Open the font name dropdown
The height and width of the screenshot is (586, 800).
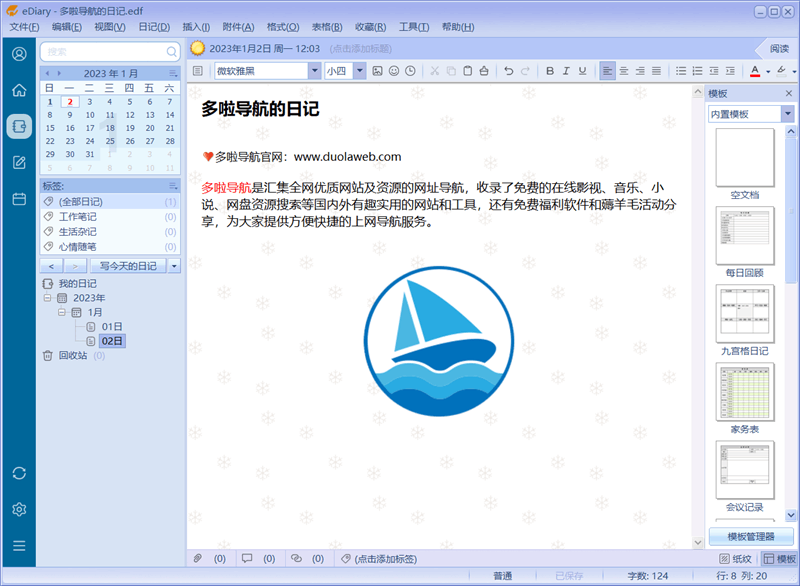point(314,71)
